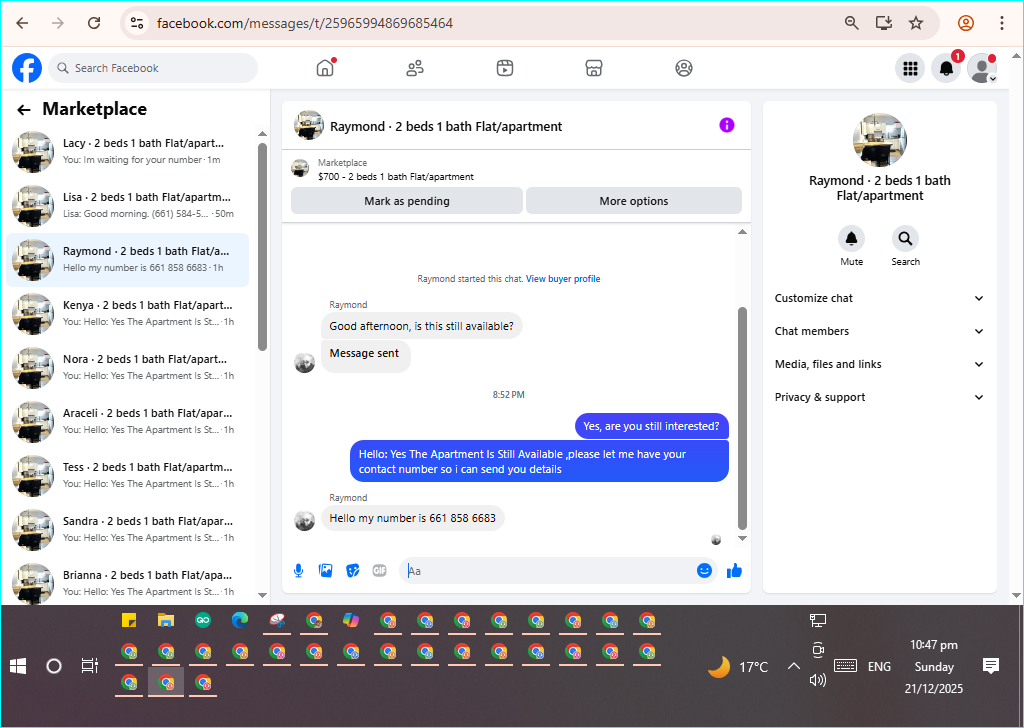Click the chat messages scrollbar thumb
This screenshot has height=728, width=1024.
742,418
